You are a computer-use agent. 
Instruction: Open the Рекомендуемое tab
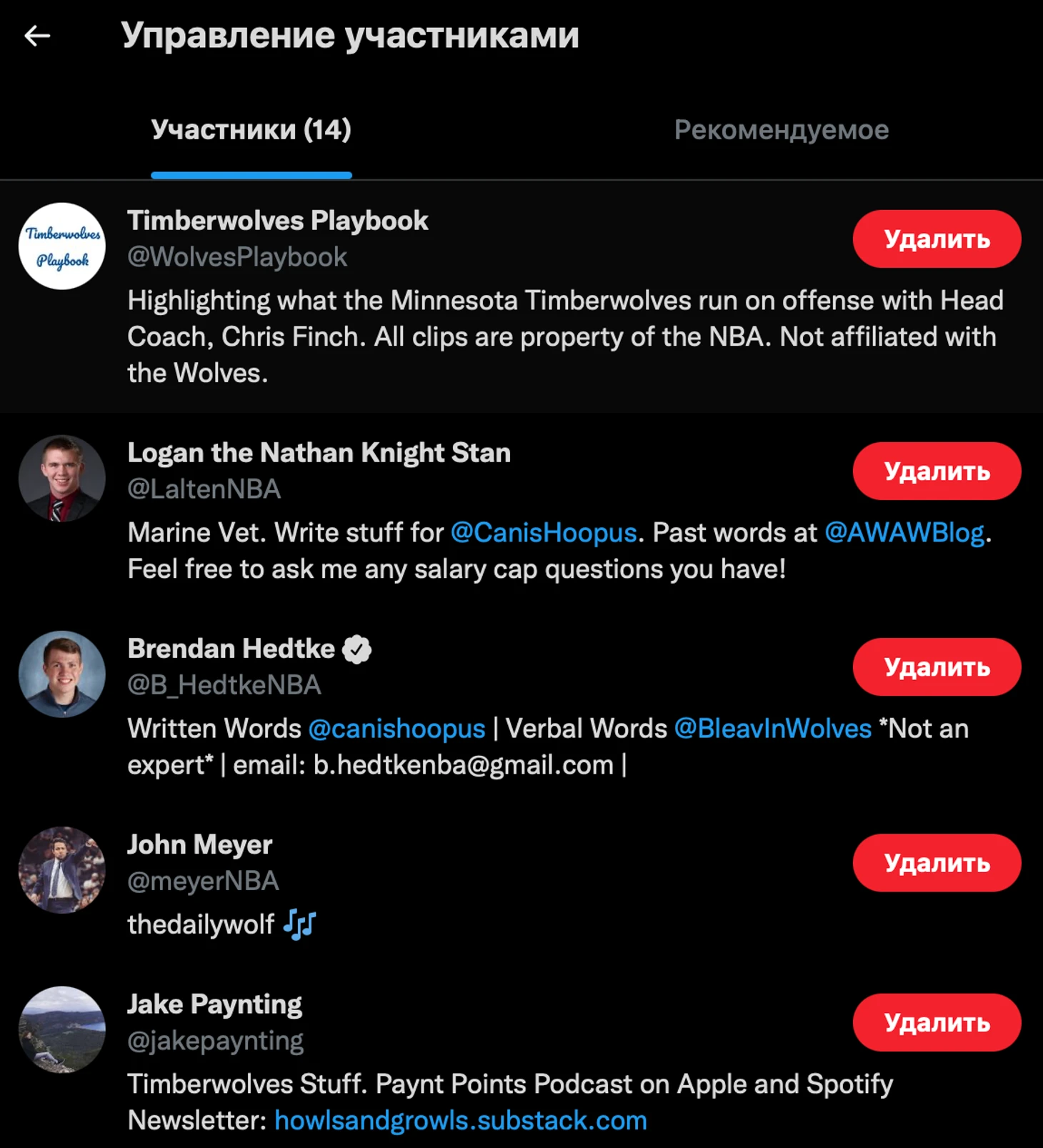click(x=781, y=130)
